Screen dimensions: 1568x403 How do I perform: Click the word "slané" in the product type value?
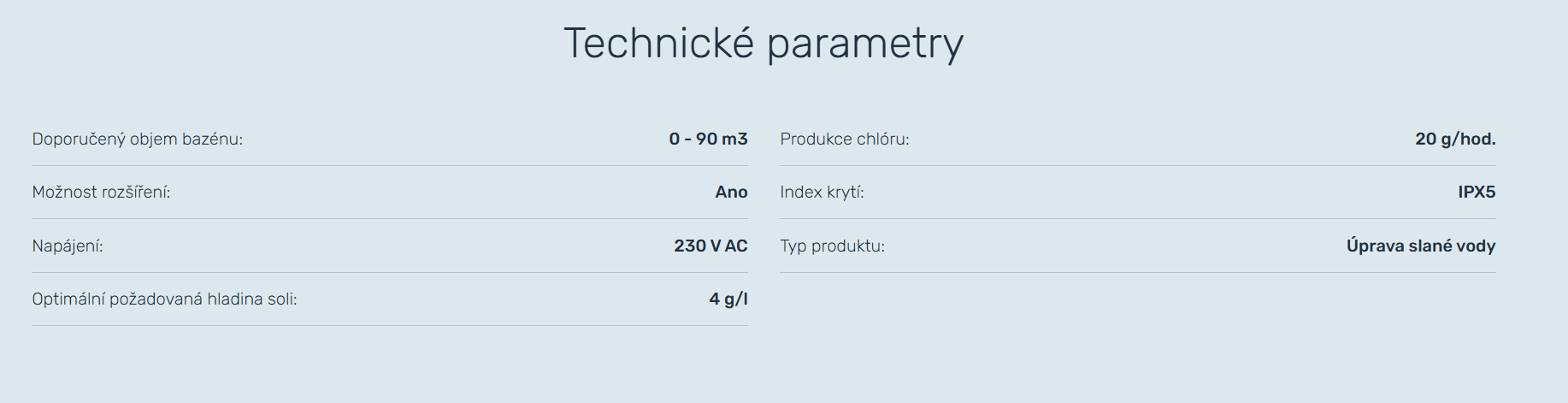[x=1430, y=246]
